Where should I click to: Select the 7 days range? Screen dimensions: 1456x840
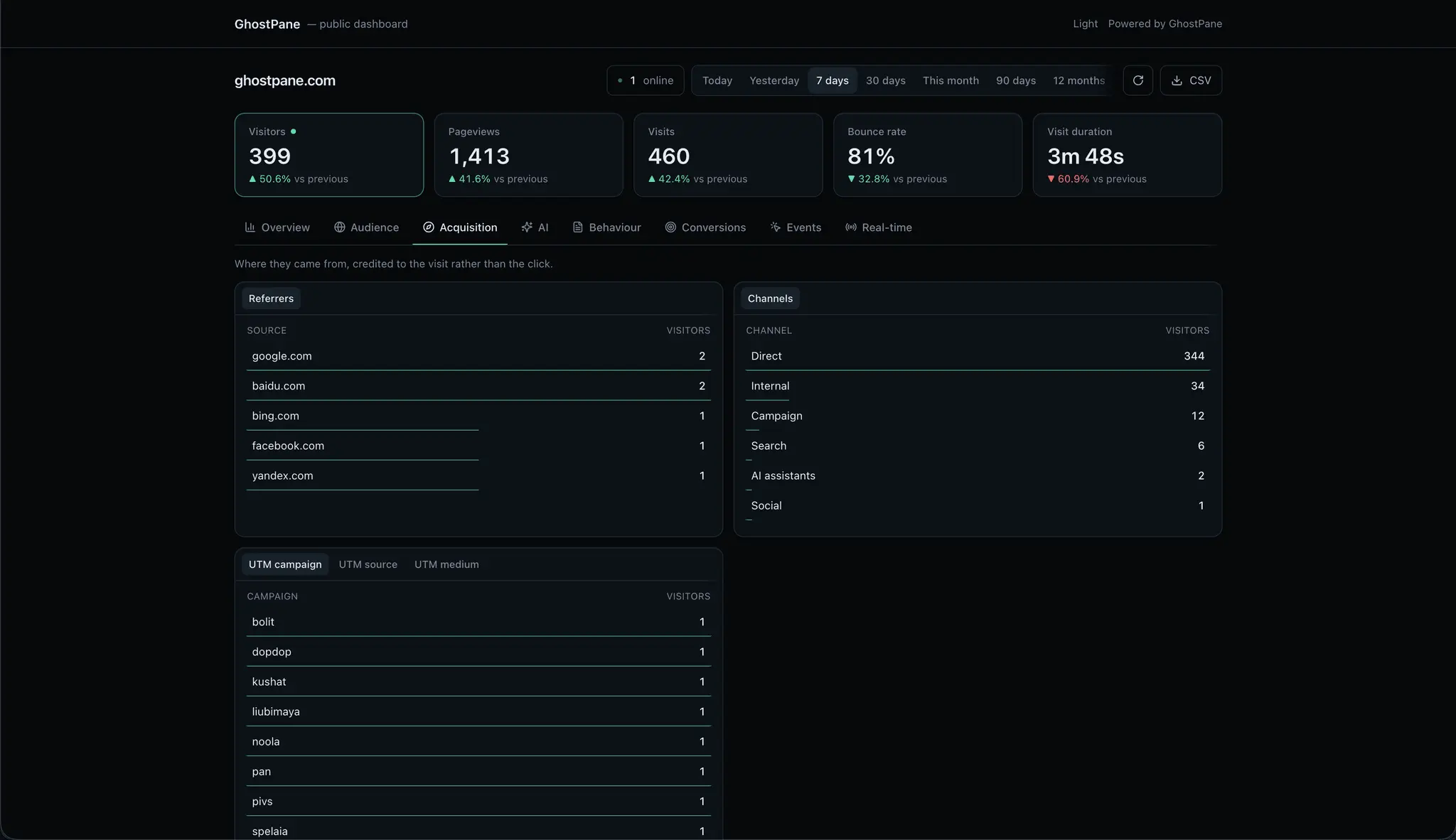833,80
